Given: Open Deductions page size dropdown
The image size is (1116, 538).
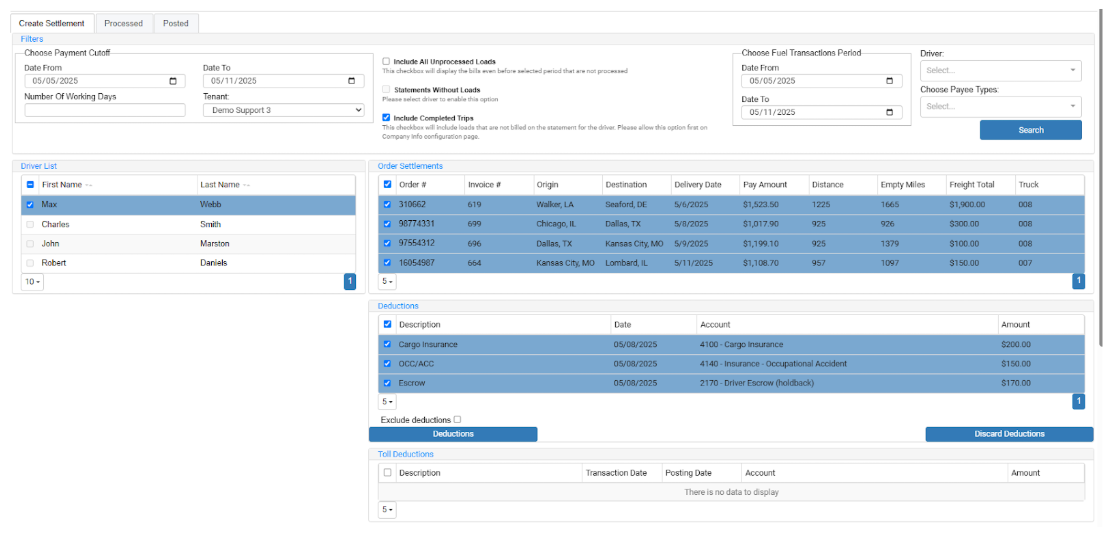Looking at the screenshot, I should [386, 402].
